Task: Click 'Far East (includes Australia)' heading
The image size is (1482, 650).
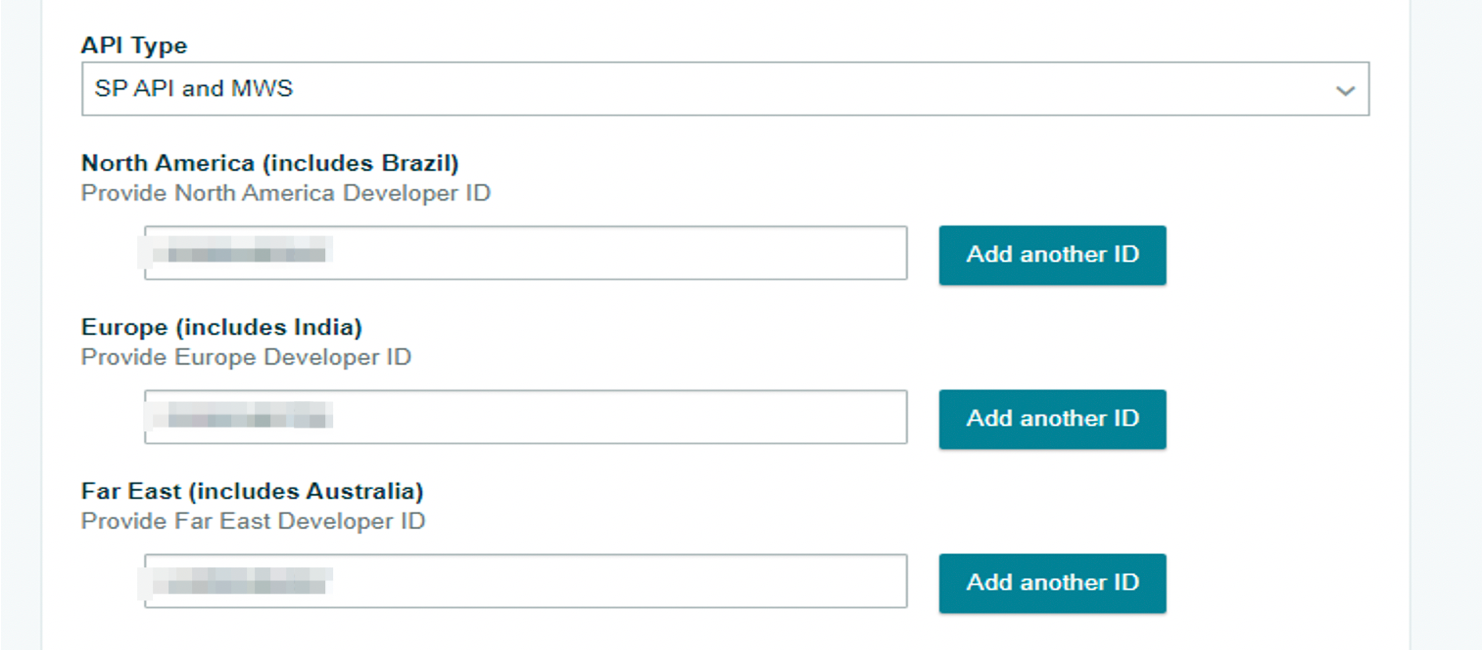Action: click(253, 491)
